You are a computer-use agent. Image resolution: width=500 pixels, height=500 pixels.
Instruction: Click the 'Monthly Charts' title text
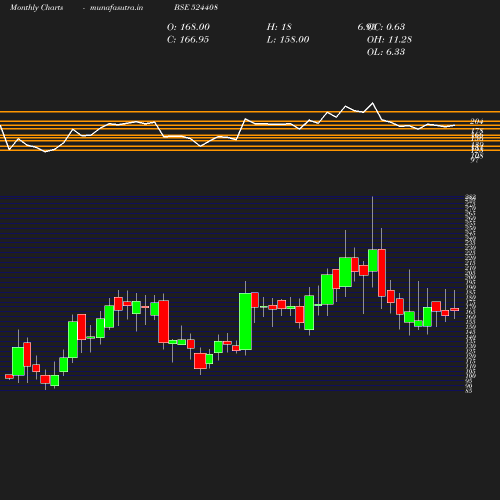click(x=36, y=7)
